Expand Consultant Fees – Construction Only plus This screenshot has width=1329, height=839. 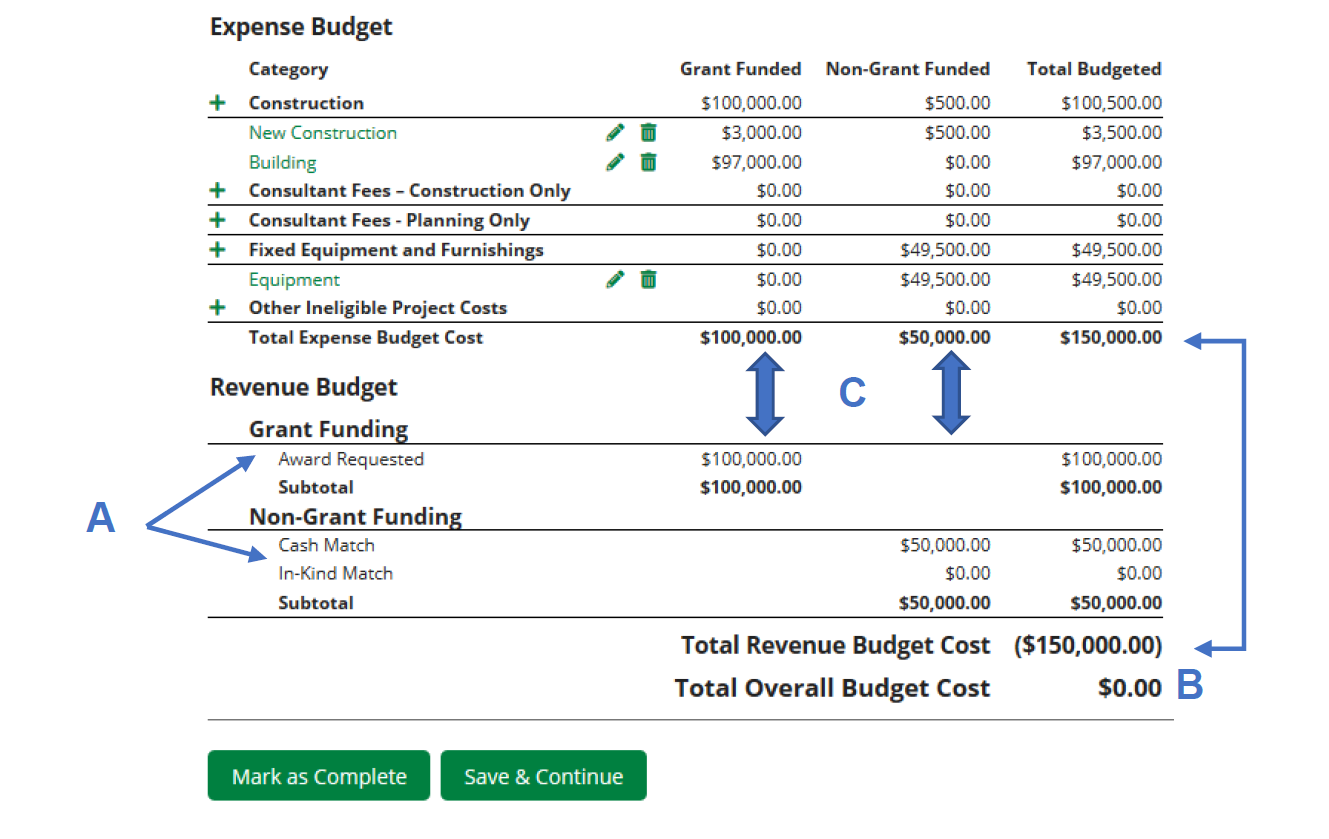(218, 191)
